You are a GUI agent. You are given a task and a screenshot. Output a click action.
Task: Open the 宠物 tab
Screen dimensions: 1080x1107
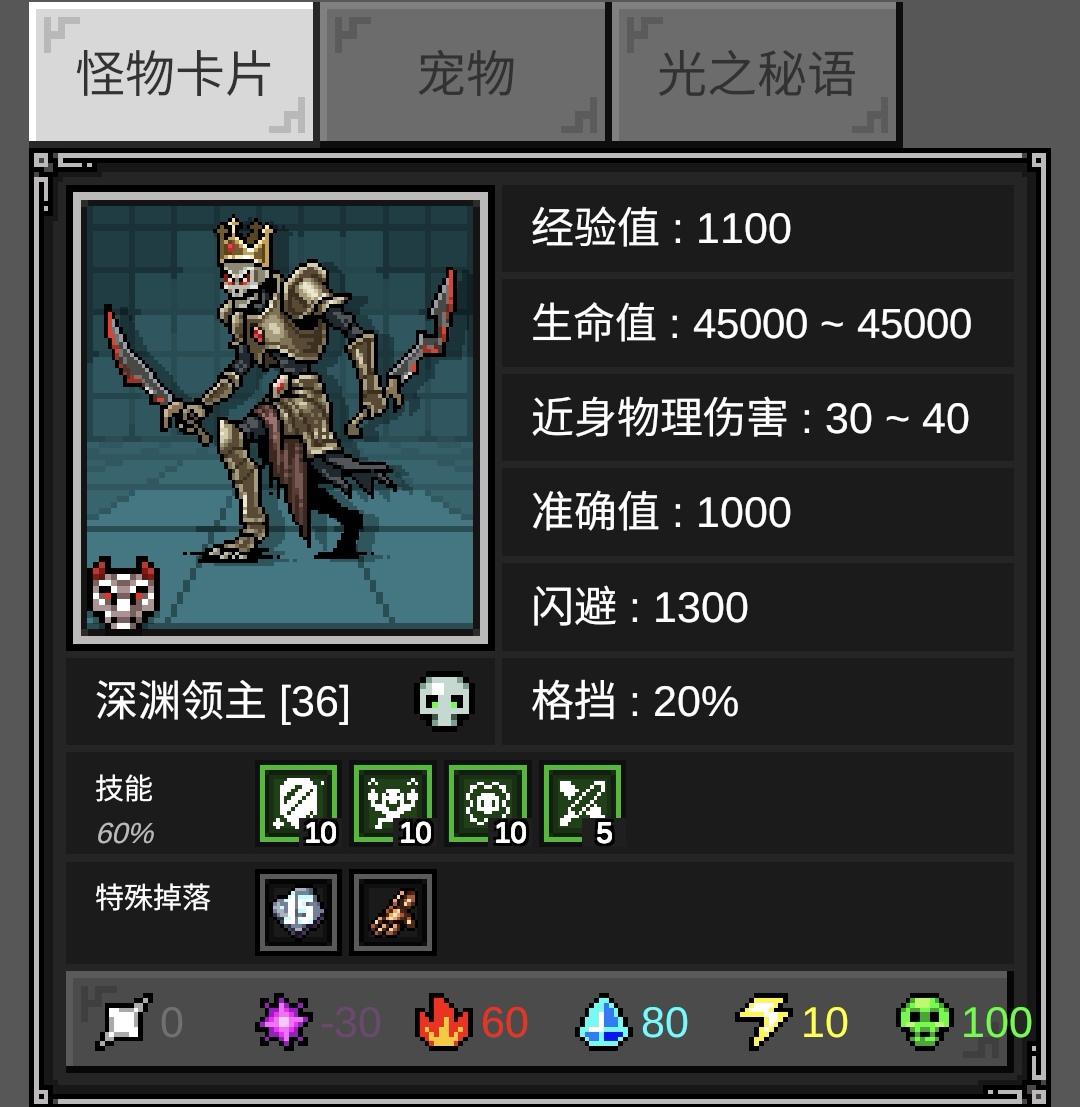point(464,71)
